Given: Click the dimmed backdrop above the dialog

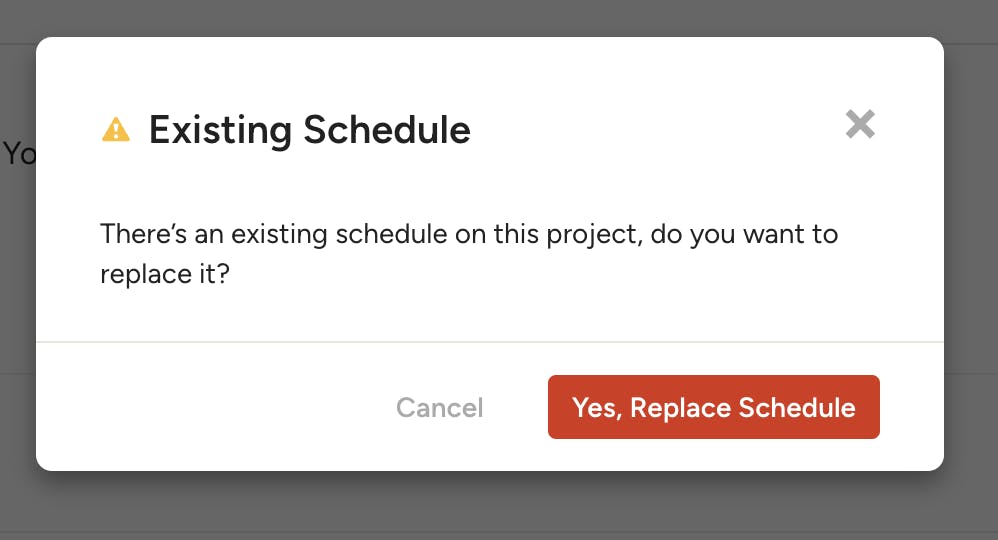Looking at the screenshot, I should point(499,18).
